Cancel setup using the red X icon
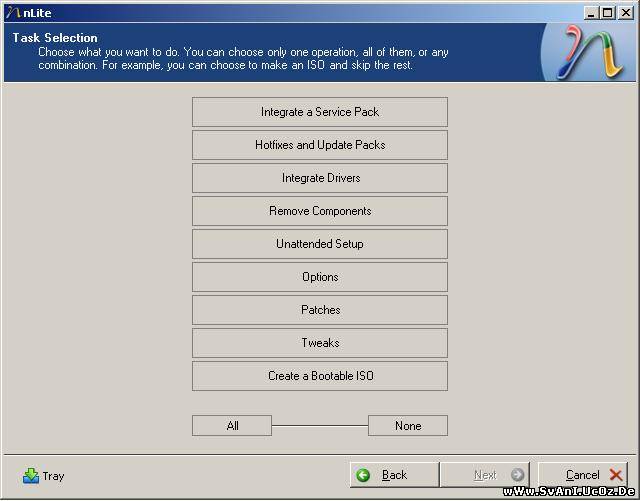Viewport: 640px width, 501px height. (x=615, y=475)
